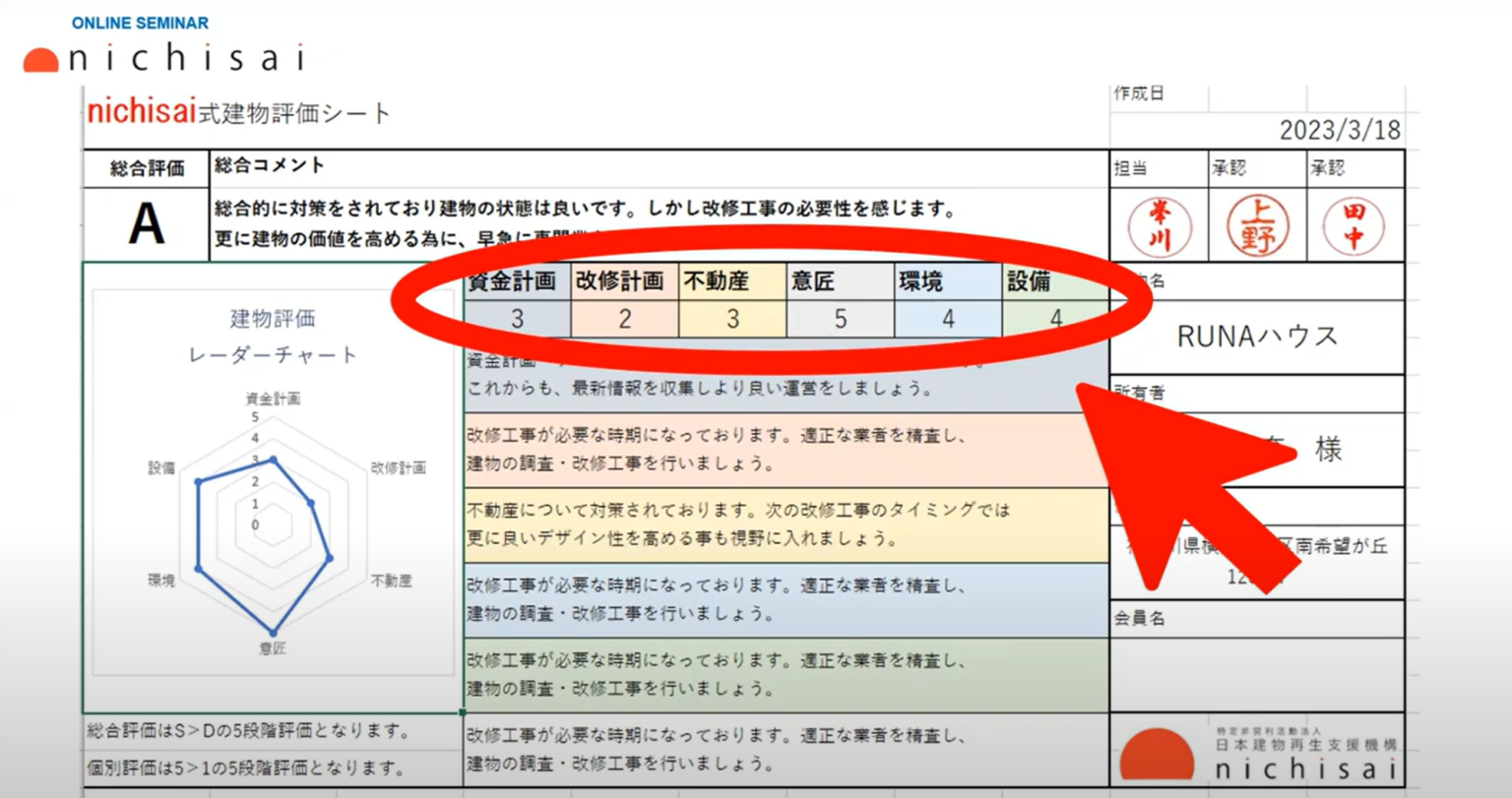1512x798 pixels.
Task: Click the blue radar chart polygon
Action: tap(264, 546)
